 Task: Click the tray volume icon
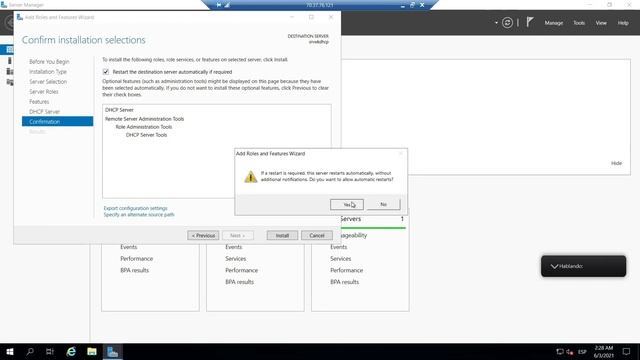click(570, 352)
